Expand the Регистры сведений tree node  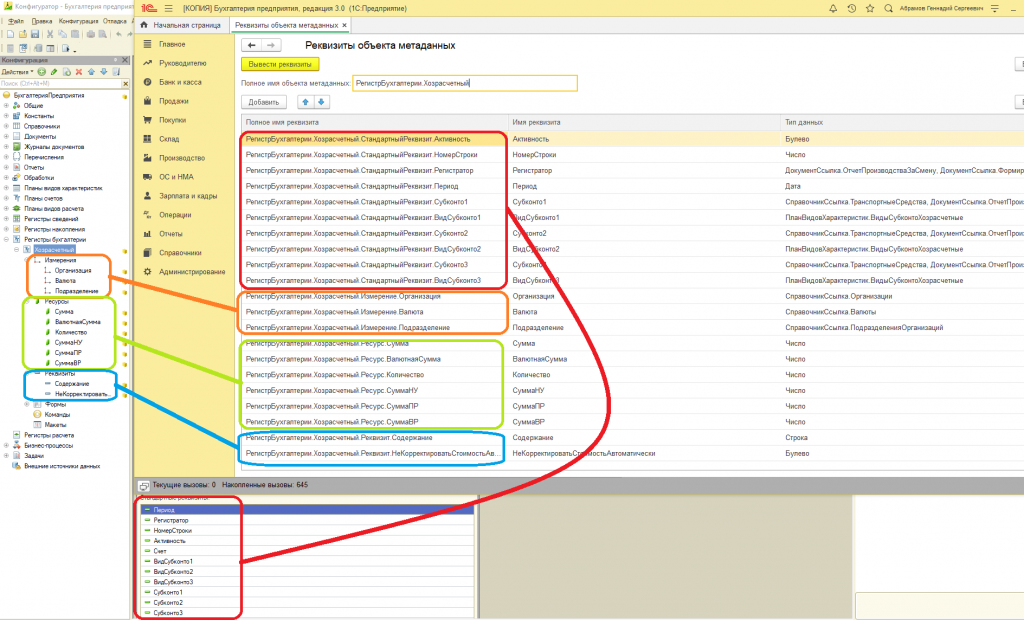(7, 219)
